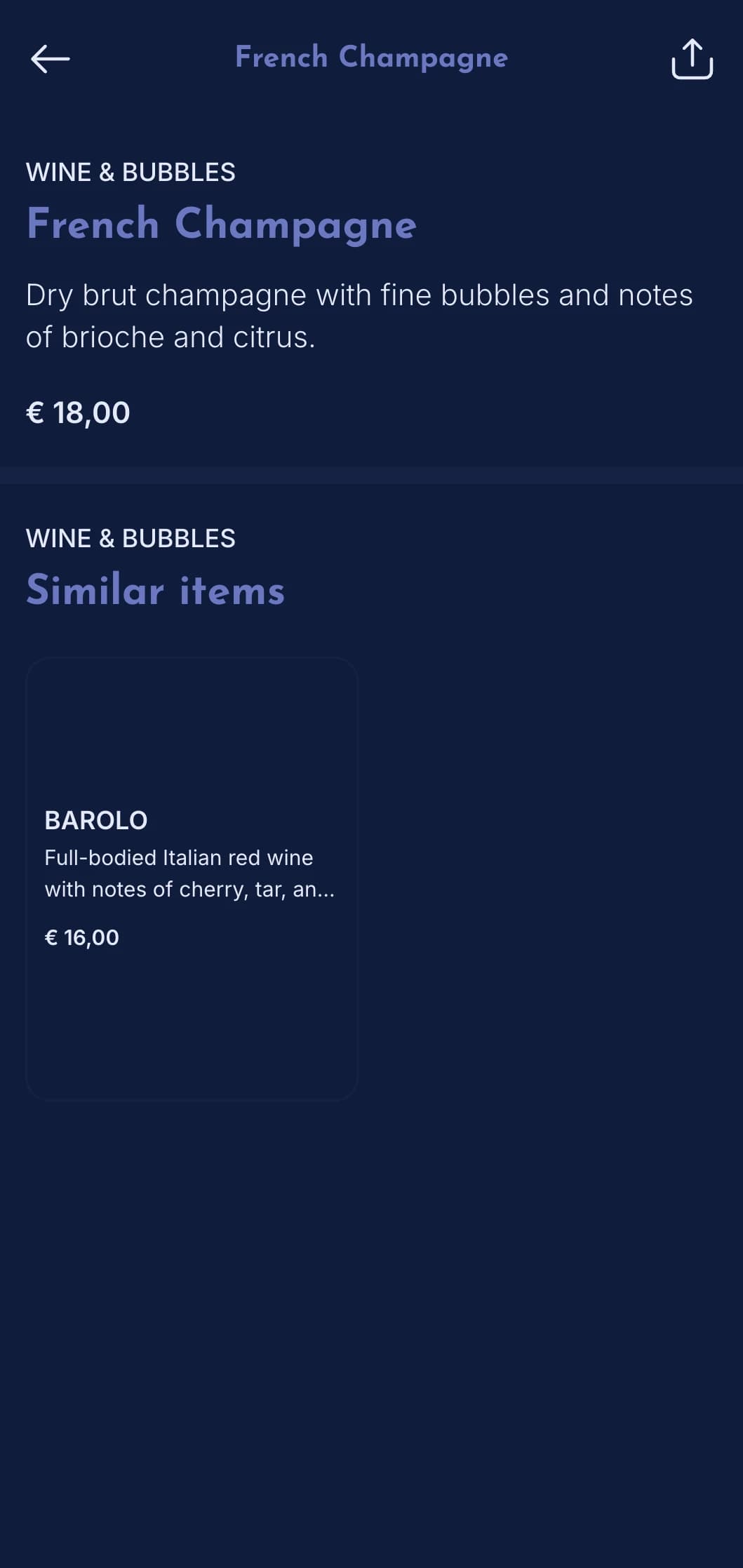Tap the € 16,00 Barolo price
Screen dimensions: 743x1568
tap(82, 937)
